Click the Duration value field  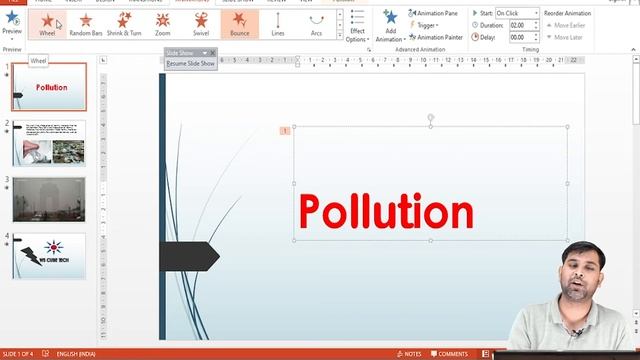(521, 25)
